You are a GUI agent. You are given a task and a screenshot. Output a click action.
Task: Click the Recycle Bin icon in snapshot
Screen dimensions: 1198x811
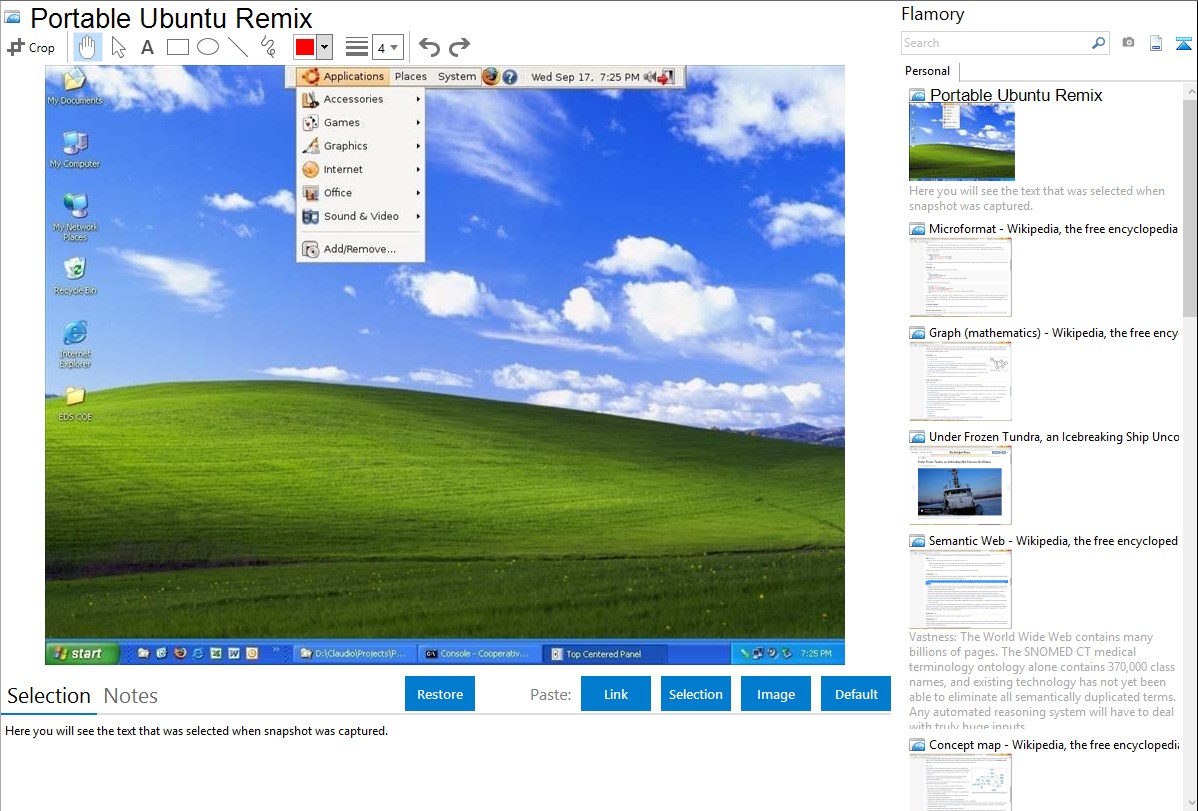[75, 276]
